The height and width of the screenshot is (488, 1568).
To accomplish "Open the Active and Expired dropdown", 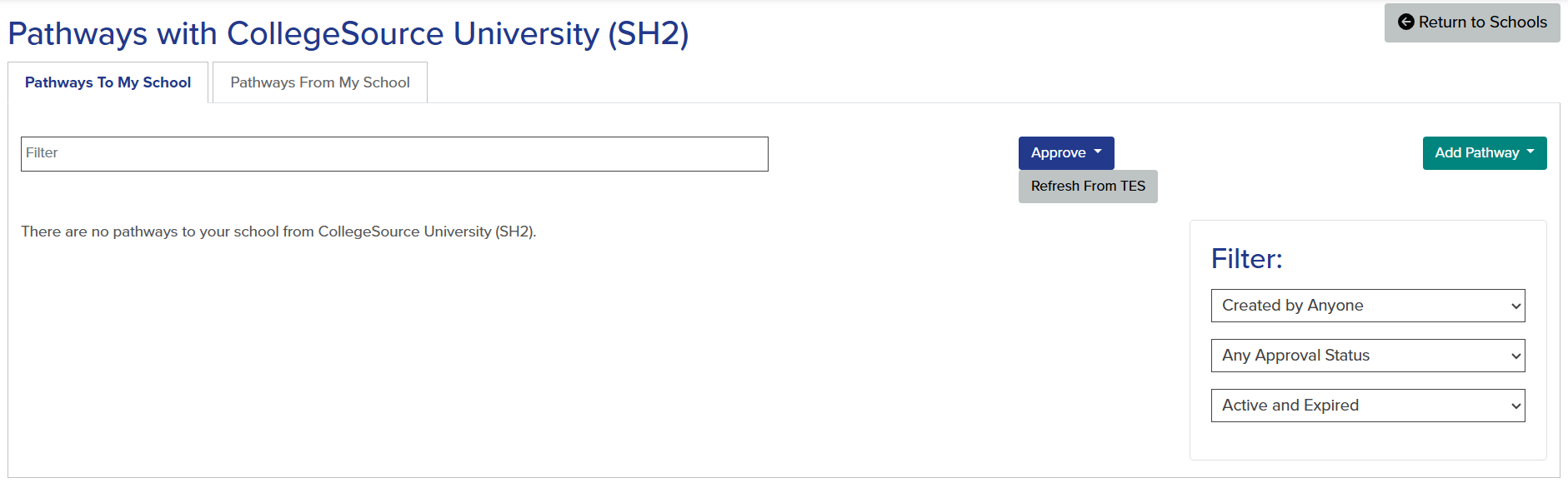I will click(x=1368, y=406).
